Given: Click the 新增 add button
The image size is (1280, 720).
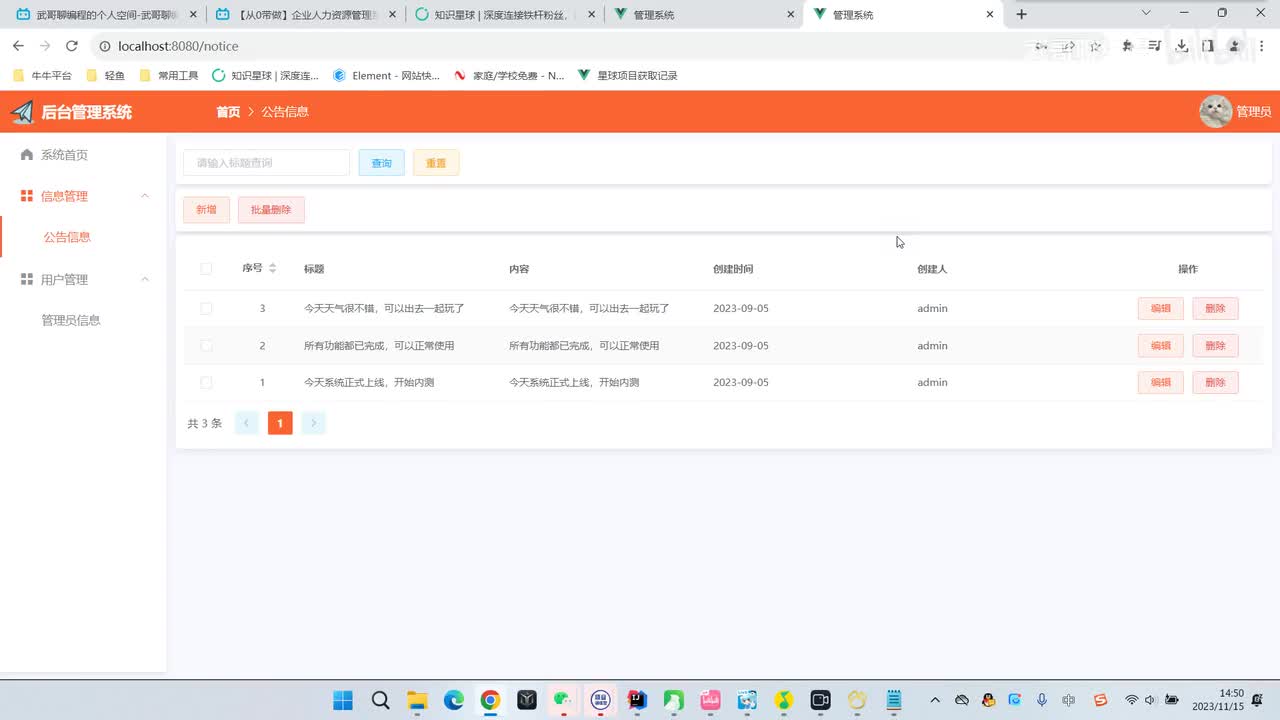Looking at the screenshot, I should (206, 210).
